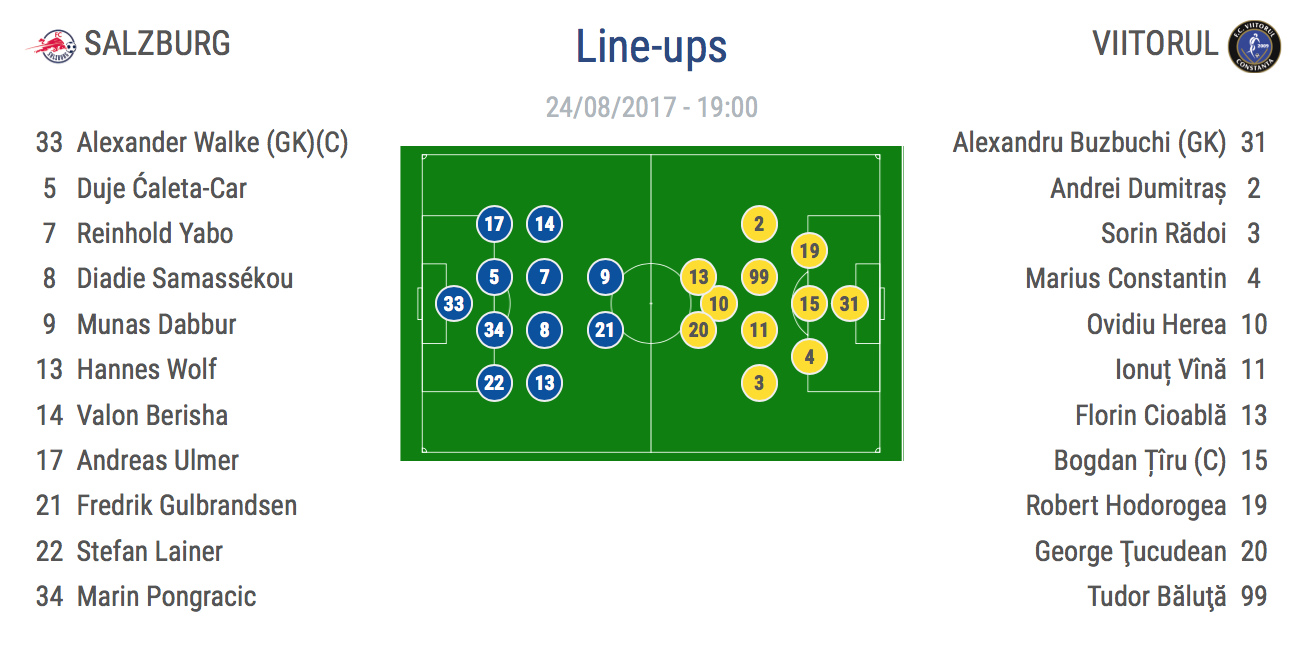Open Bogdan Țîru captain entry
Viewport: 1304px width, 666px height.
click(x=1161, y=460)
